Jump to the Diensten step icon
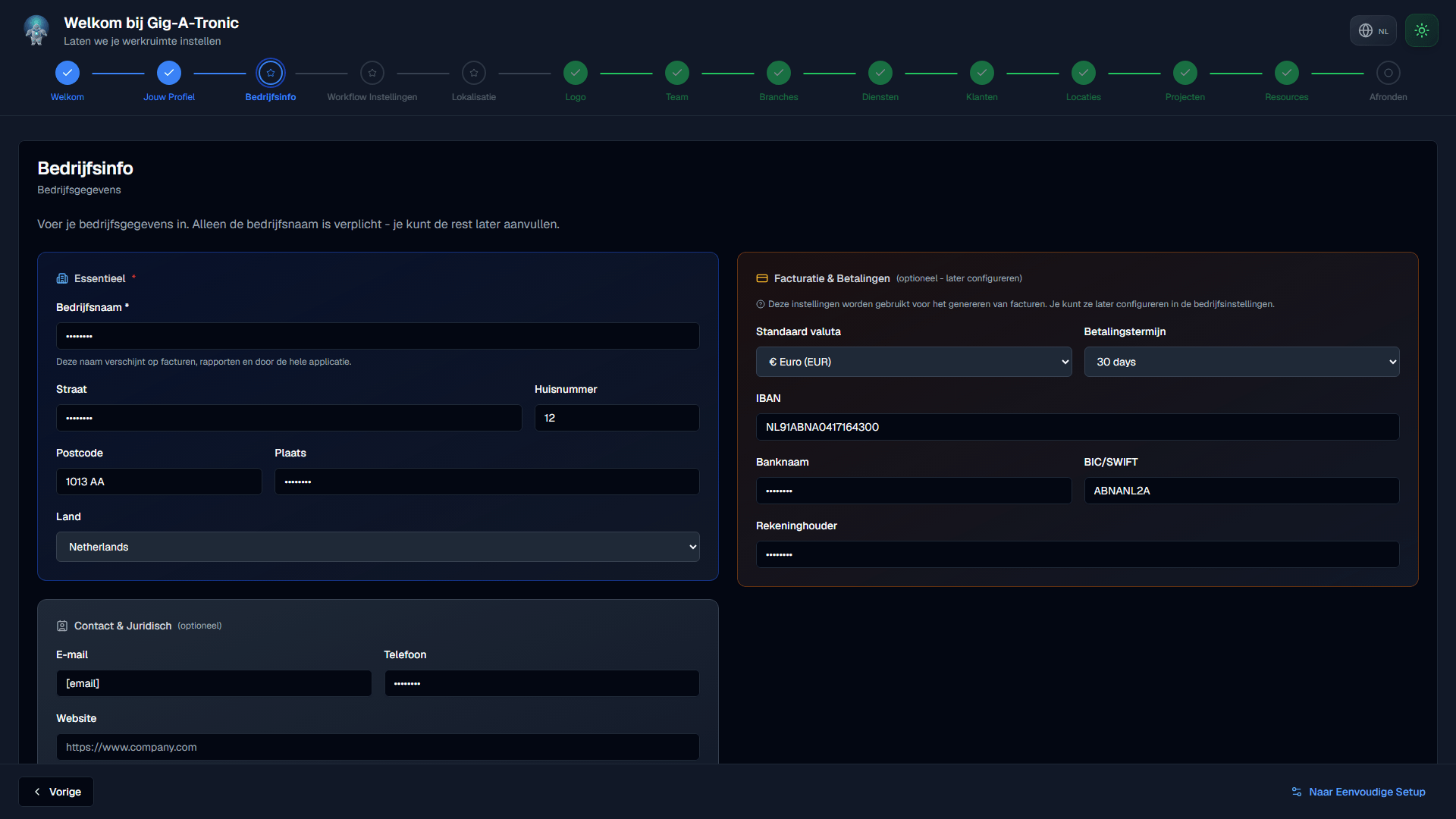The width and height of the screenshot is (1456, 819). pos(880,73)
